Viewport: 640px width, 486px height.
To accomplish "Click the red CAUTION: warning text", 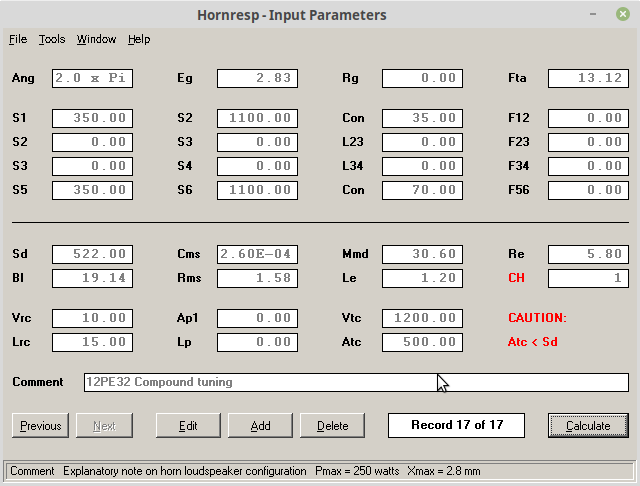I will (x=538, y=318).
